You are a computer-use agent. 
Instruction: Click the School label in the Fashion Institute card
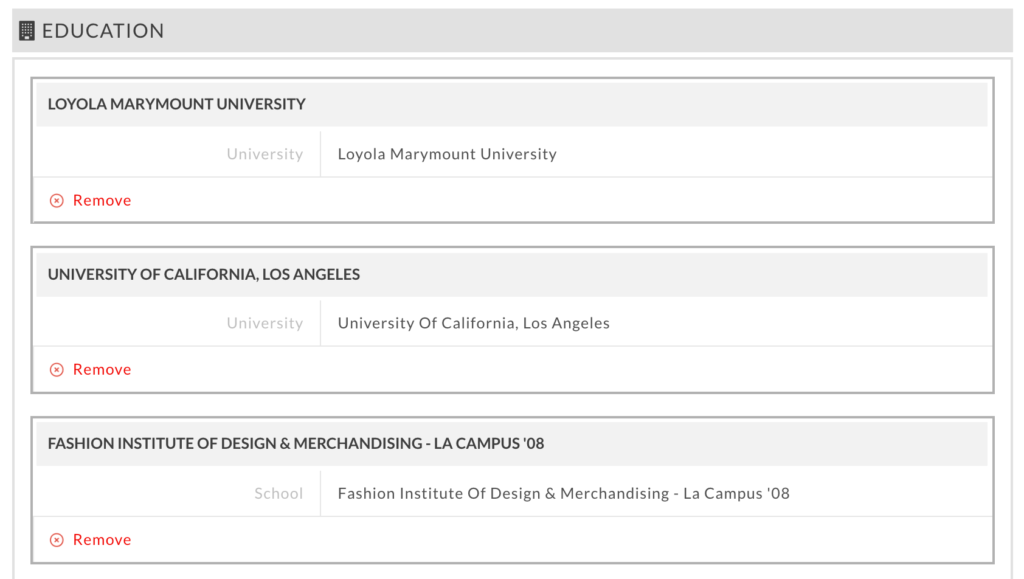[278, 493]
